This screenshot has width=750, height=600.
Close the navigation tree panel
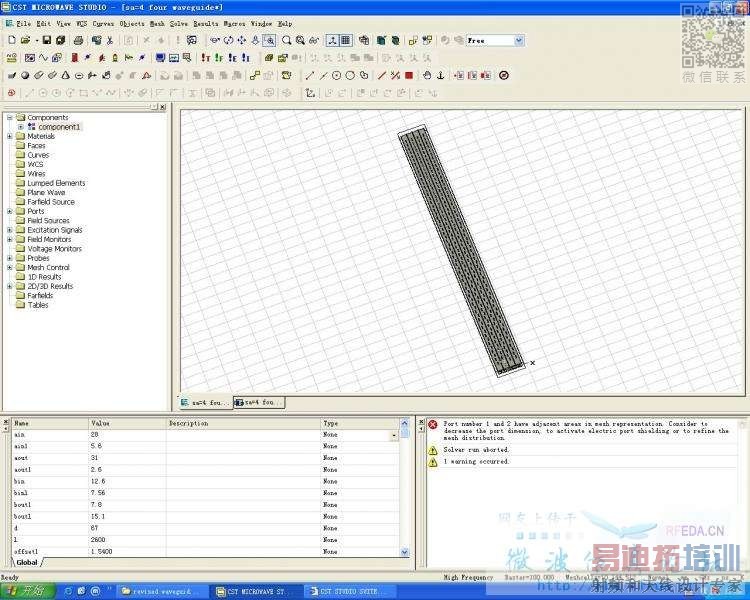click(163, 107)
